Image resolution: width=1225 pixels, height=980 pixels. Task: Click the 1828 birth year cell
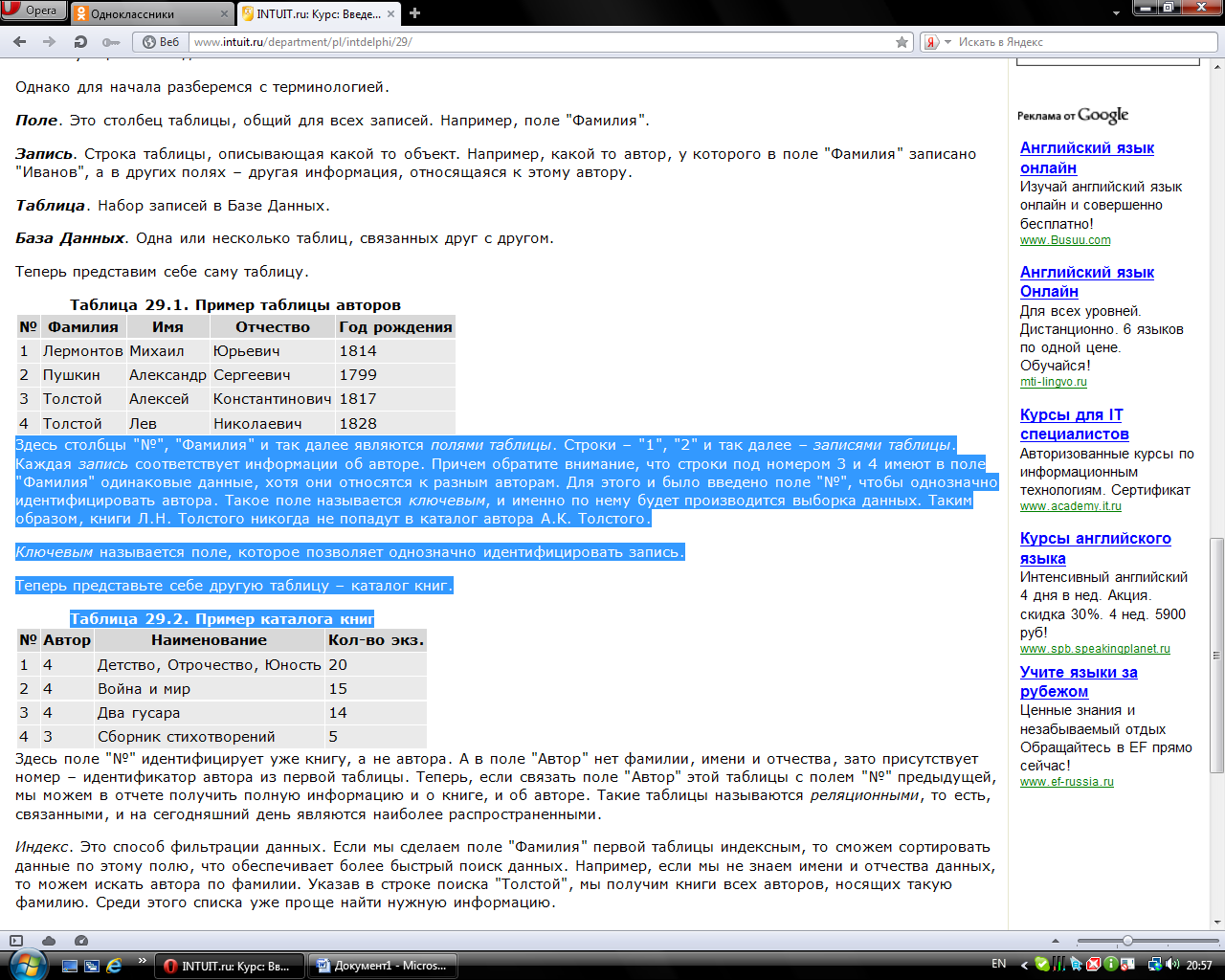coord(395,423)
